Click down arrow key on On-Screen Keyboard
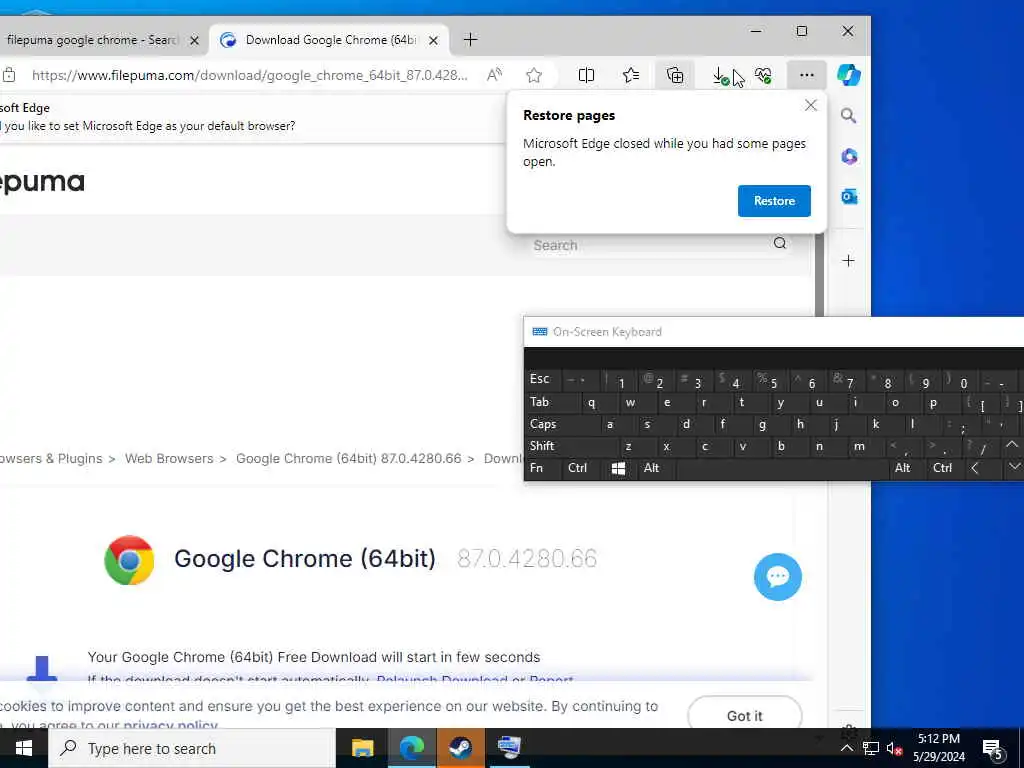 1013,468
